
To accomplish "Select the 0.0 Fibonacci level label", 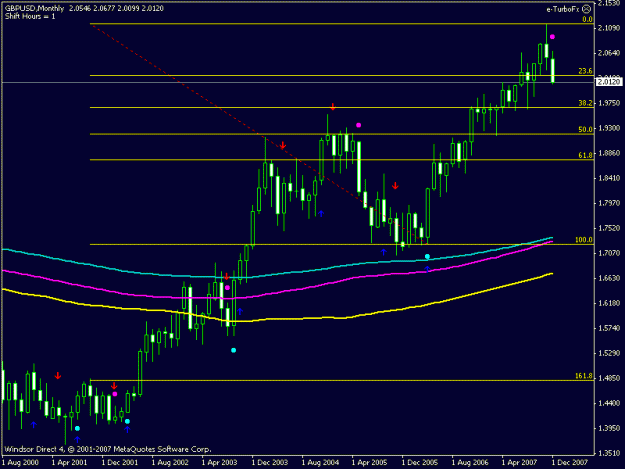I will point(587,19).
